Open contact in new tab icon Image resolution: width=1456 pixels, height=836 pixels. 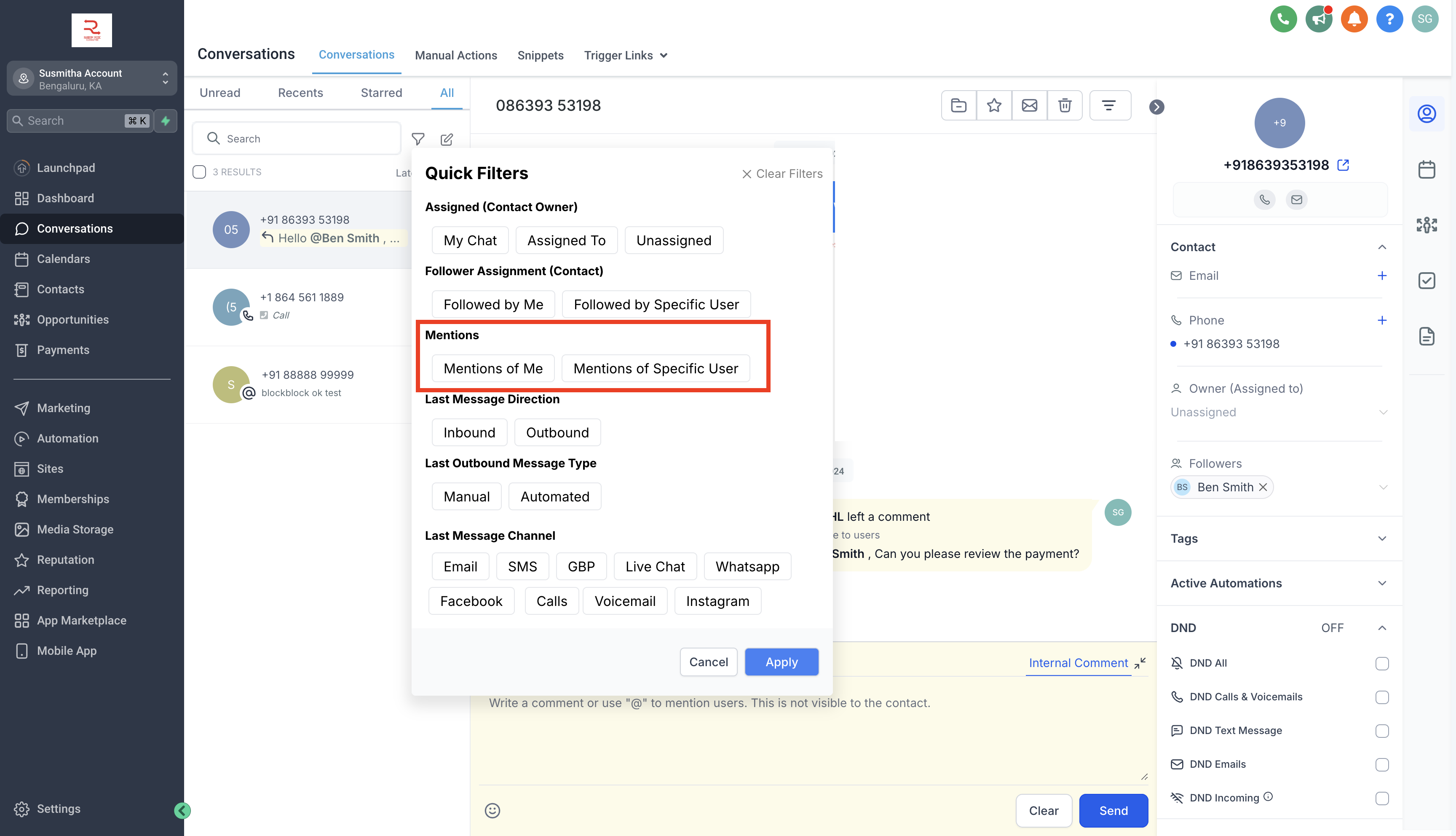[1343, 165]
